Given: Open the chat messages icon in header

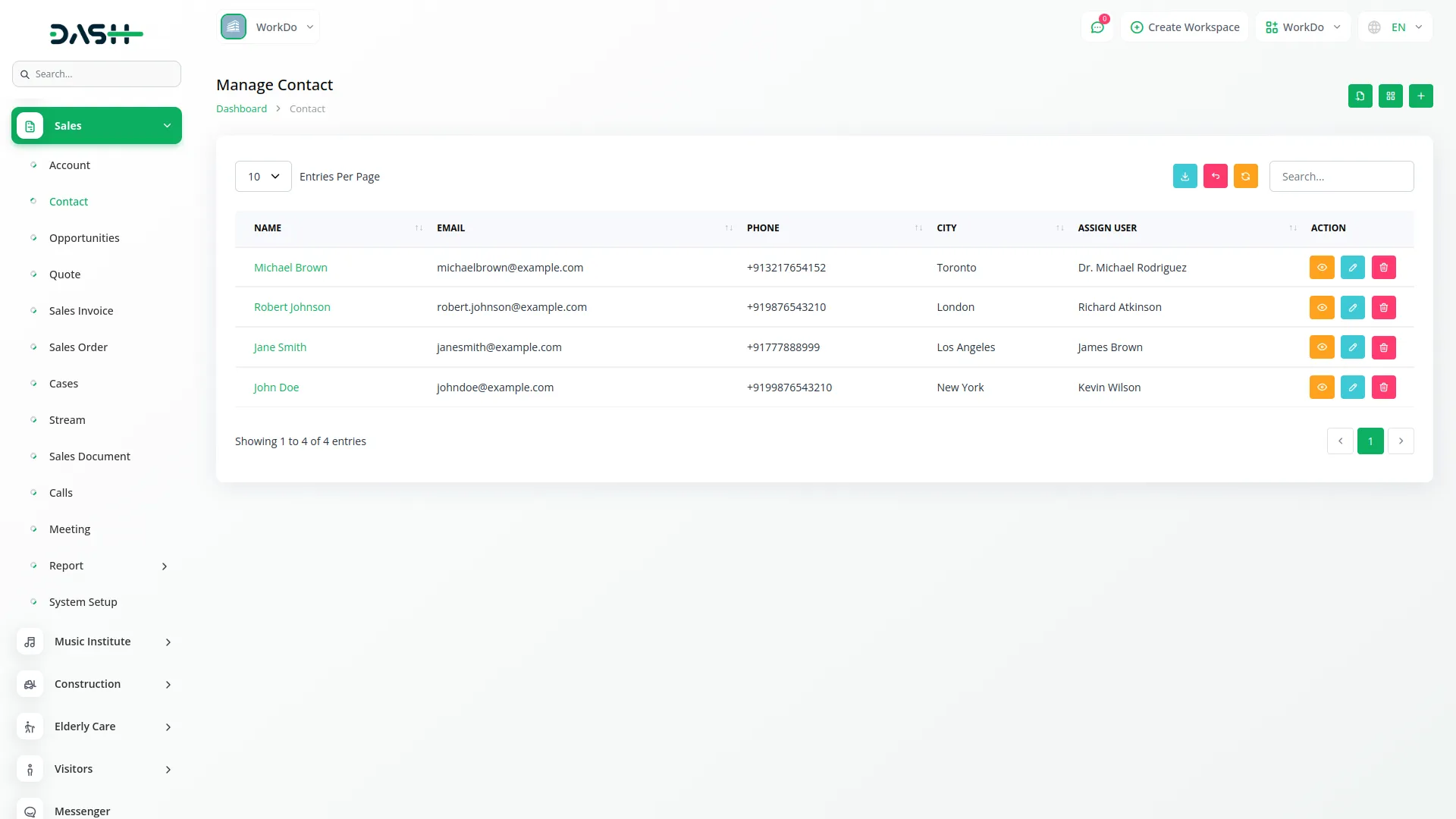Looking at the screenshot, I should 1097,27.
